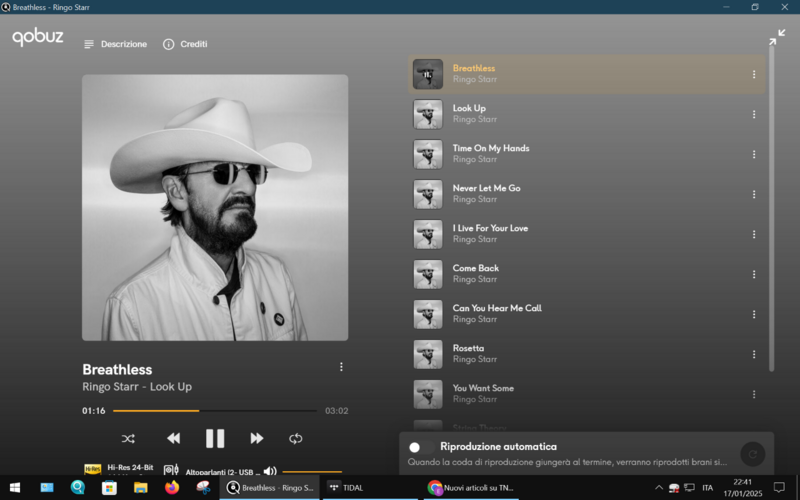Mute the volume speaker icon
The image size is (800, 500).
269,471
